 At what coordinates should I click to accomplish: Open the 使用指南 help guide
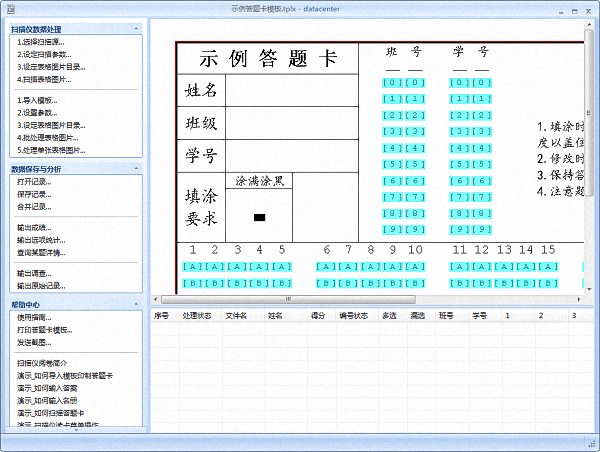point(34,317)
